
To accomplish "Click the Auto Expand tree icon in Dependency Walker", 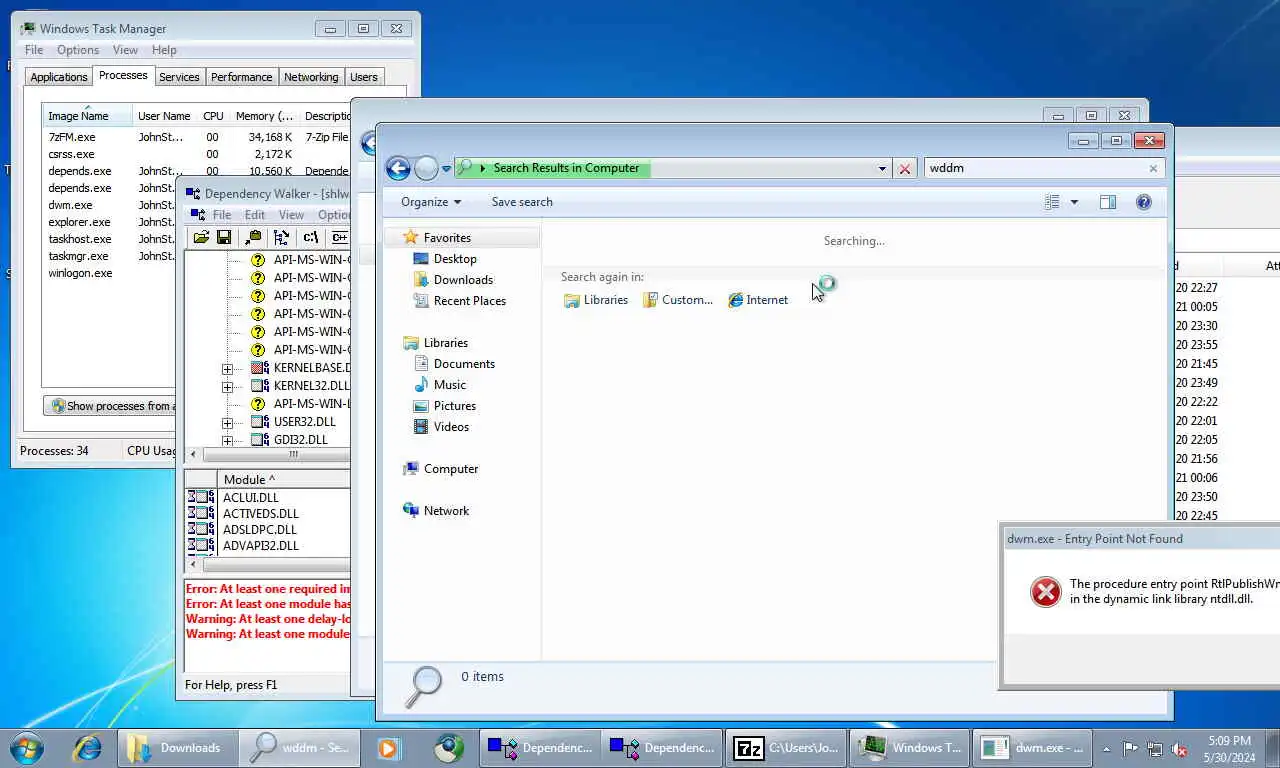I will click(x=282, y=237).
